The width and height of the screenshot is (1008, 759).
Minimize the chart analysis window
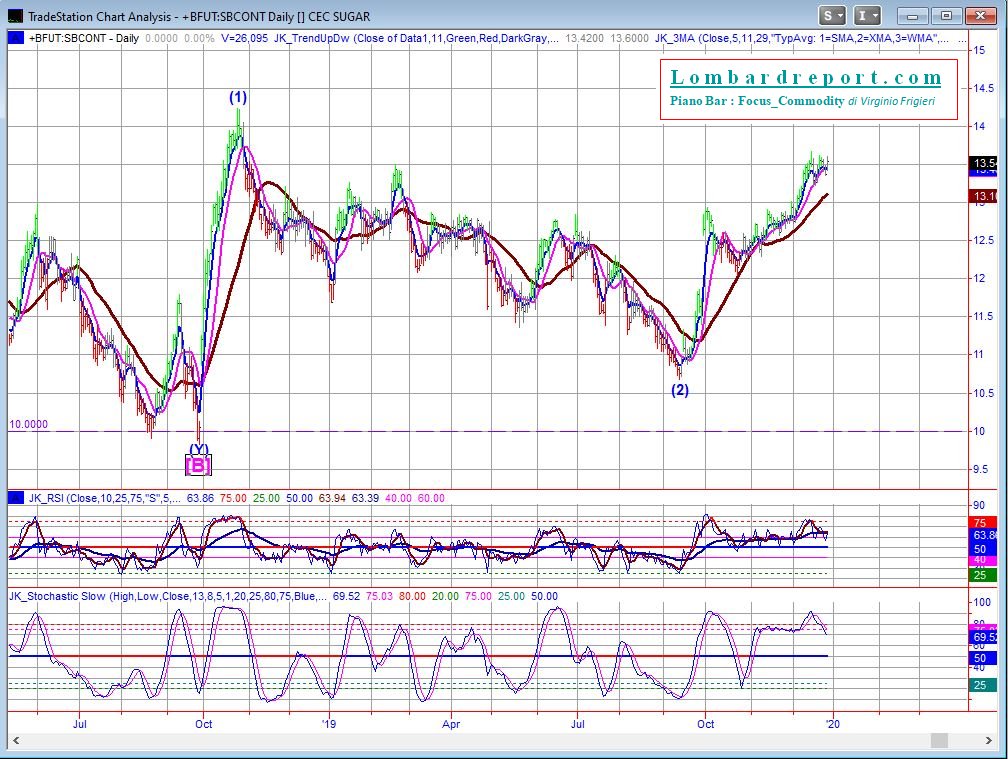click(x=913, y=16)
